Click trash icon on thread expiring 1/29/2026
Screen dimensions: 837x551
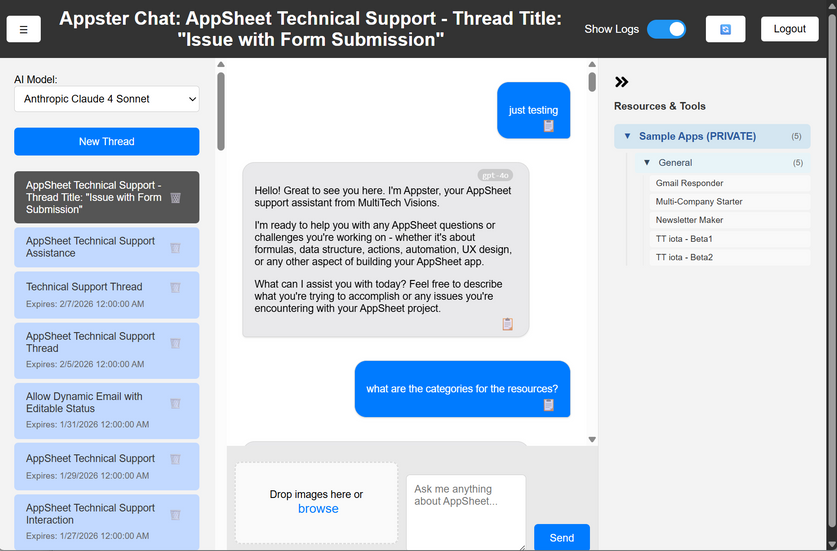[175, 459]
